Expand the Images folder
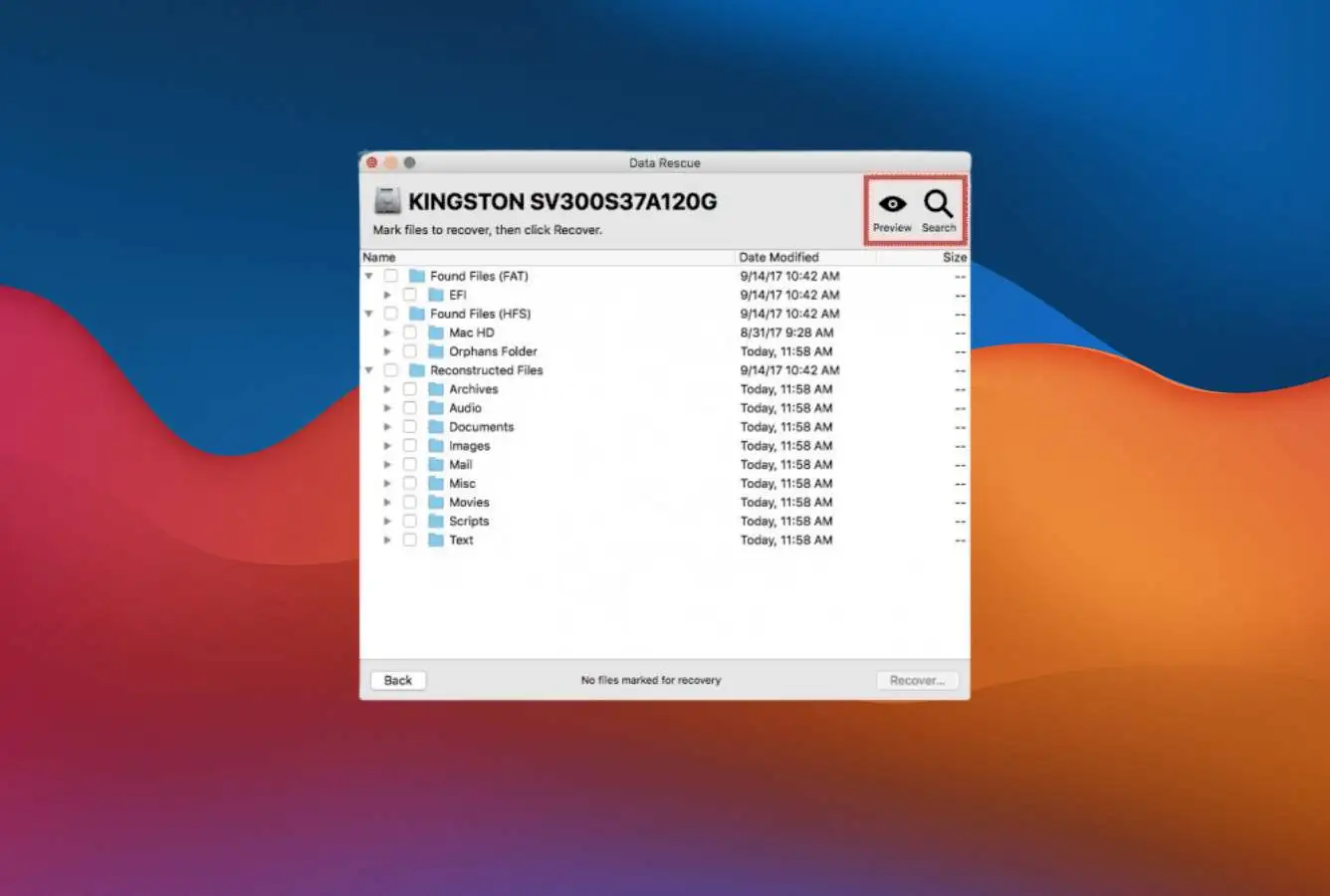Screen dimensions: 1330x896 [388, 446]
